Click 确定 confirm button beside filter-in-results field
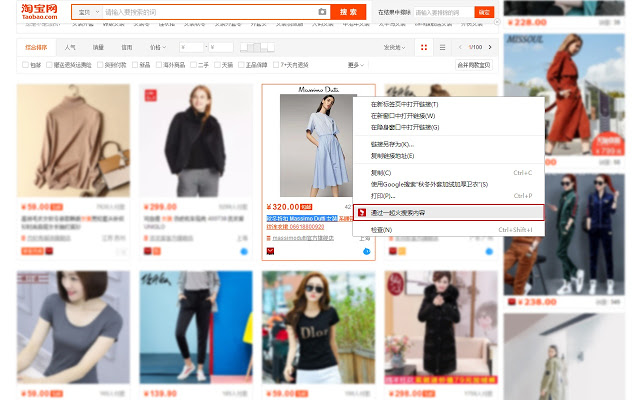The image size is (640, 400). (484, 12)
